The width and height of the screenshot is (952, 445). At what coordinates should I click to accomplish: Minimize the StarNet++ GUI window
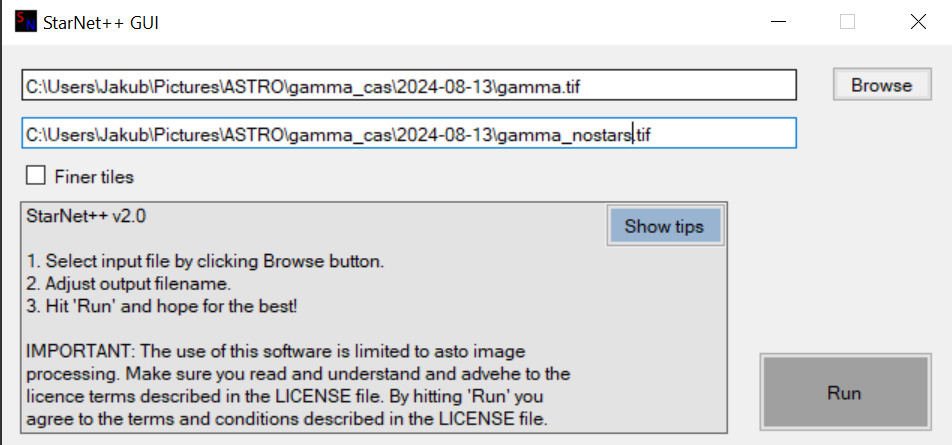click(778, 22)
